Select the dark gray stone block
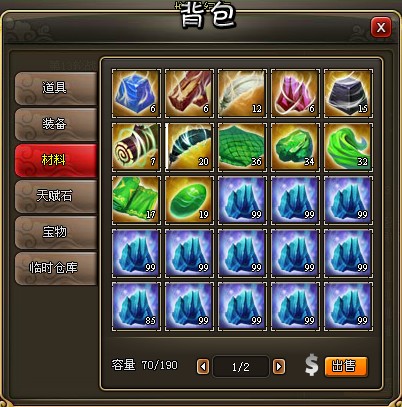 [x=348, y=93]
